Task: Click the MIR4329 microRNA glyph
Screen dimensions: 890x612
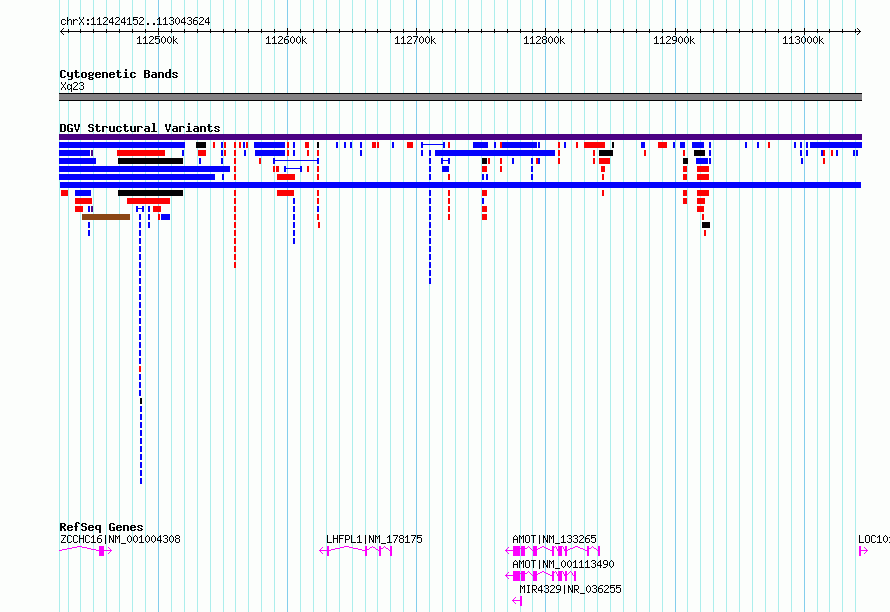Action: [x=517, y=601]
